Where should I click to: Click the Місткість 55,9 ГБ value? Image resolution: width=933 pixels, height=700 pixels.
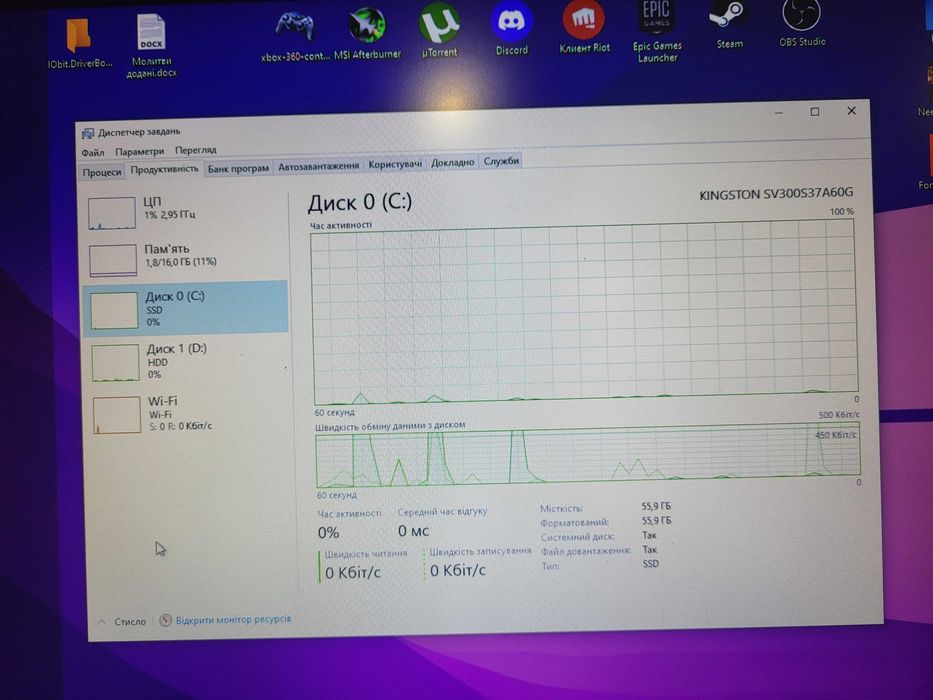click(x=656, y=506)
